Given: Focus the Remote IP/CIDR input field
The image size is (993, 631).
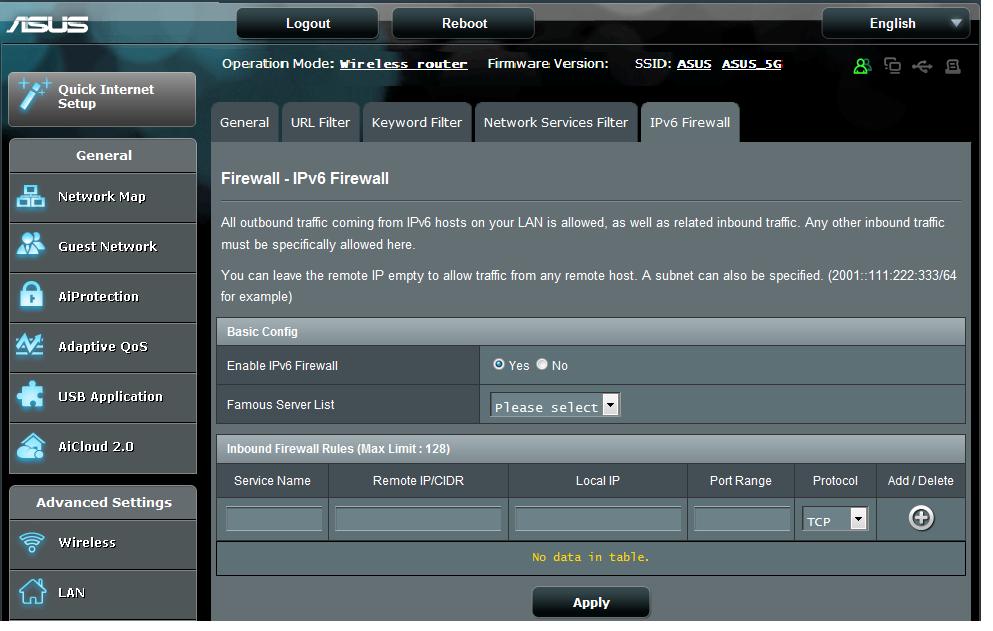Looking at the screenshot, I should (418, 519).
